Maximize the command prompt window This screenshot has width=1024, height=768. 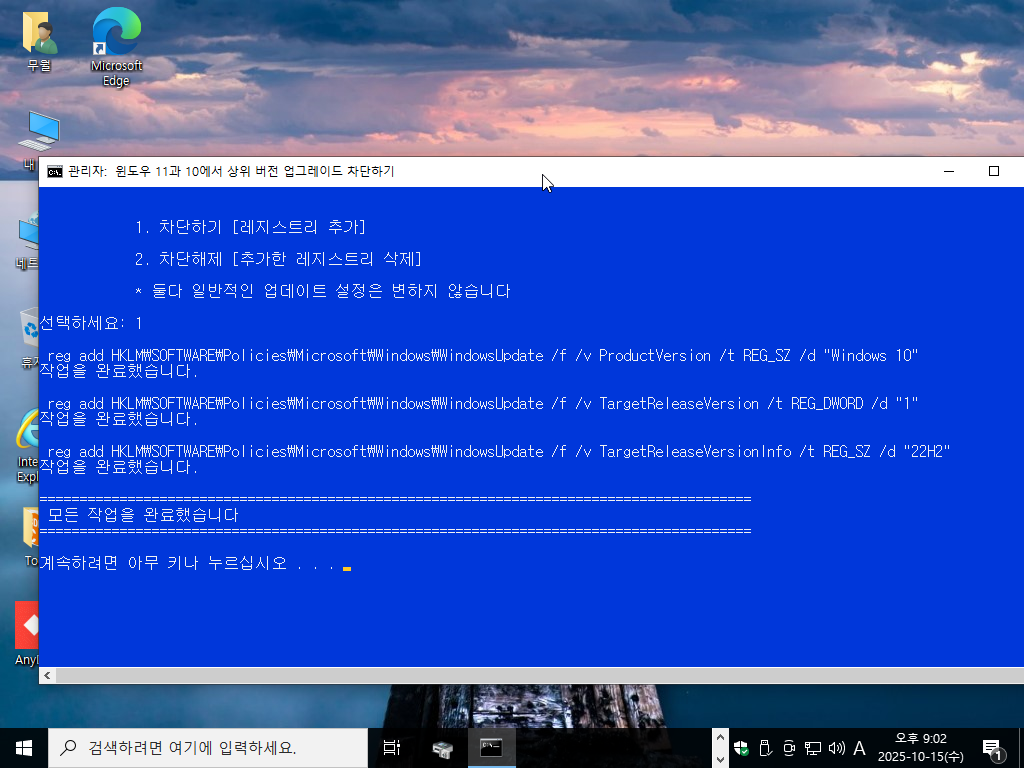(993, 171)
